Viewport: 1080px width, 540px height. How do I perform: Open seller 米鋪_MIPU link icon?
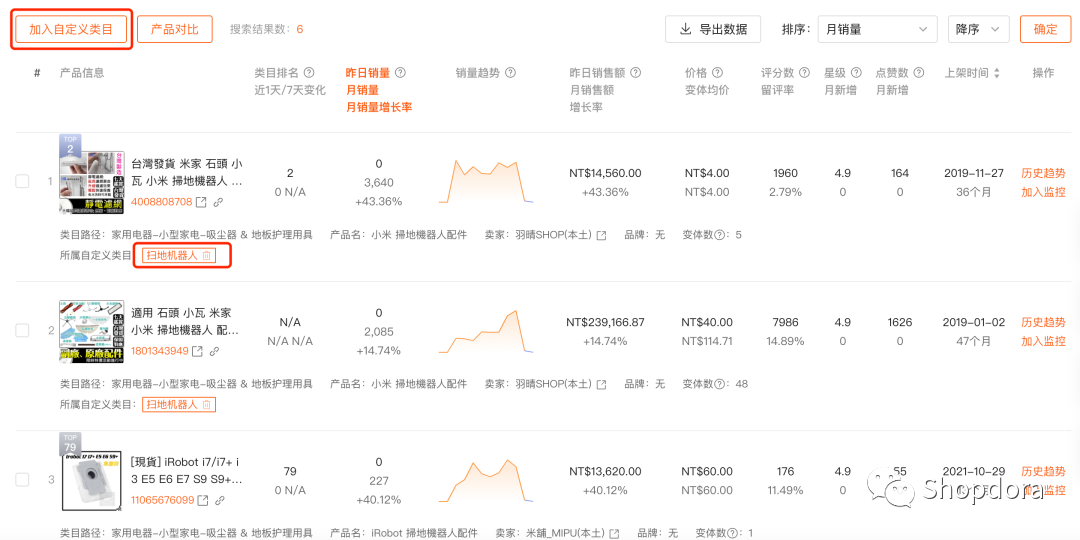614,533
